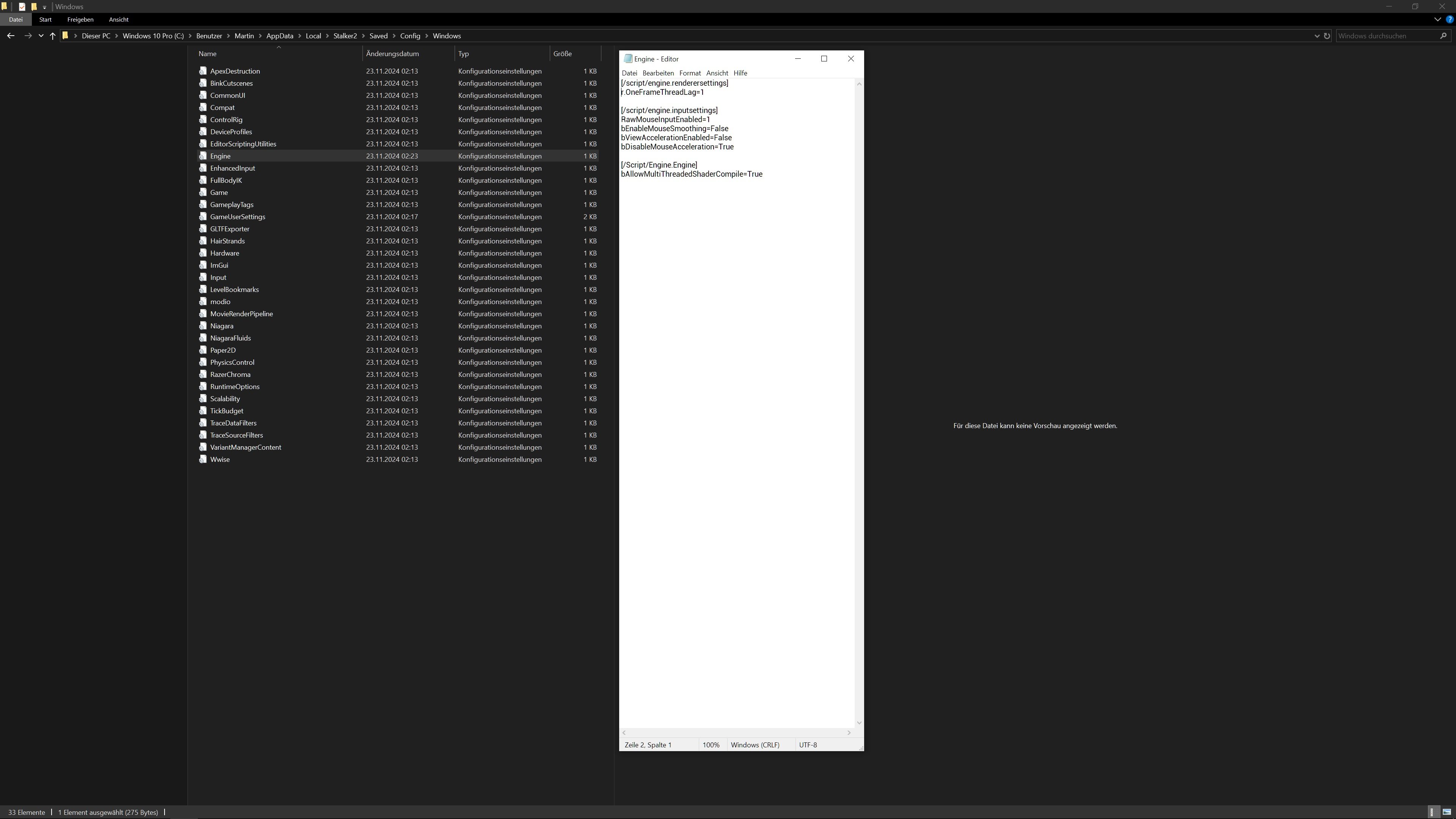This screenshot has width=1456, height=819.
Task: Click the forward navigation arrow
Action: tap(27, 36)
